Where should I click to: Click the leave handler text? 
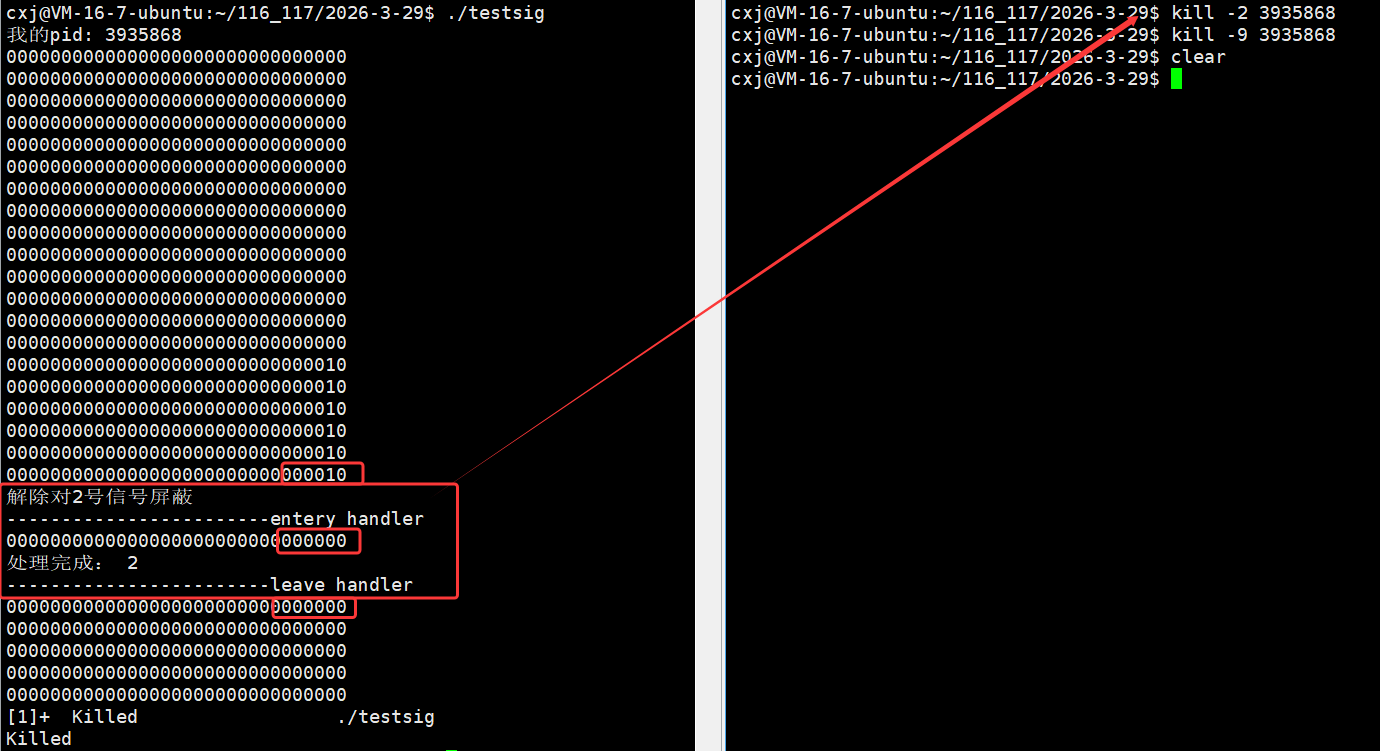[341, 585]
